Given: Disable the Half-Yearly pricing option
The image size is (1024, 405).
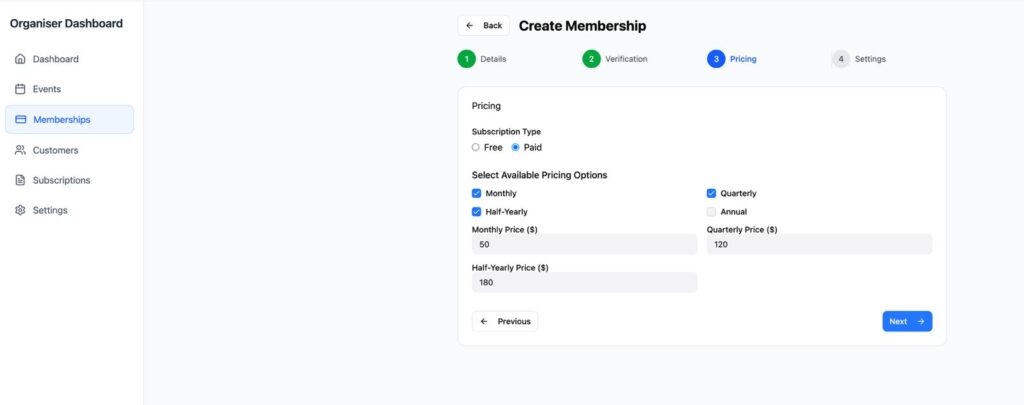Looking at the screenshot, I should 477,212.
